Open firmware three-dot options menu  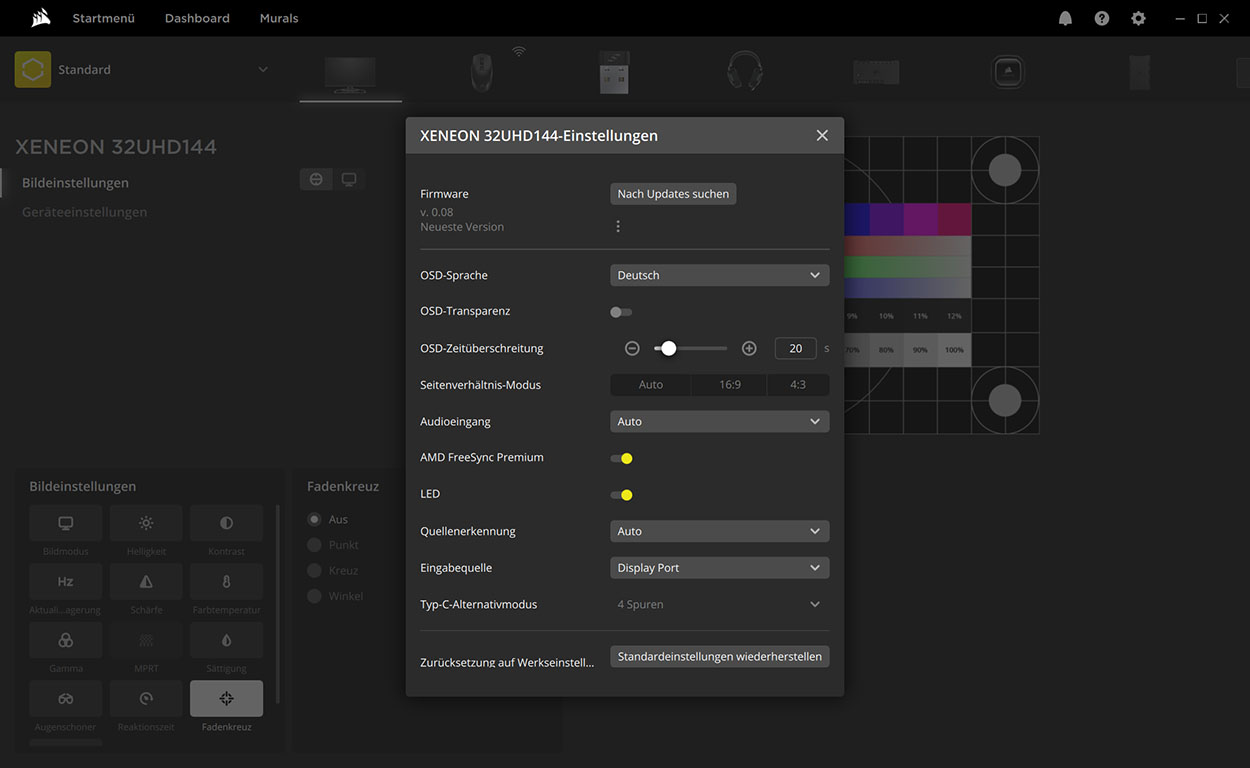click(618, 226)
